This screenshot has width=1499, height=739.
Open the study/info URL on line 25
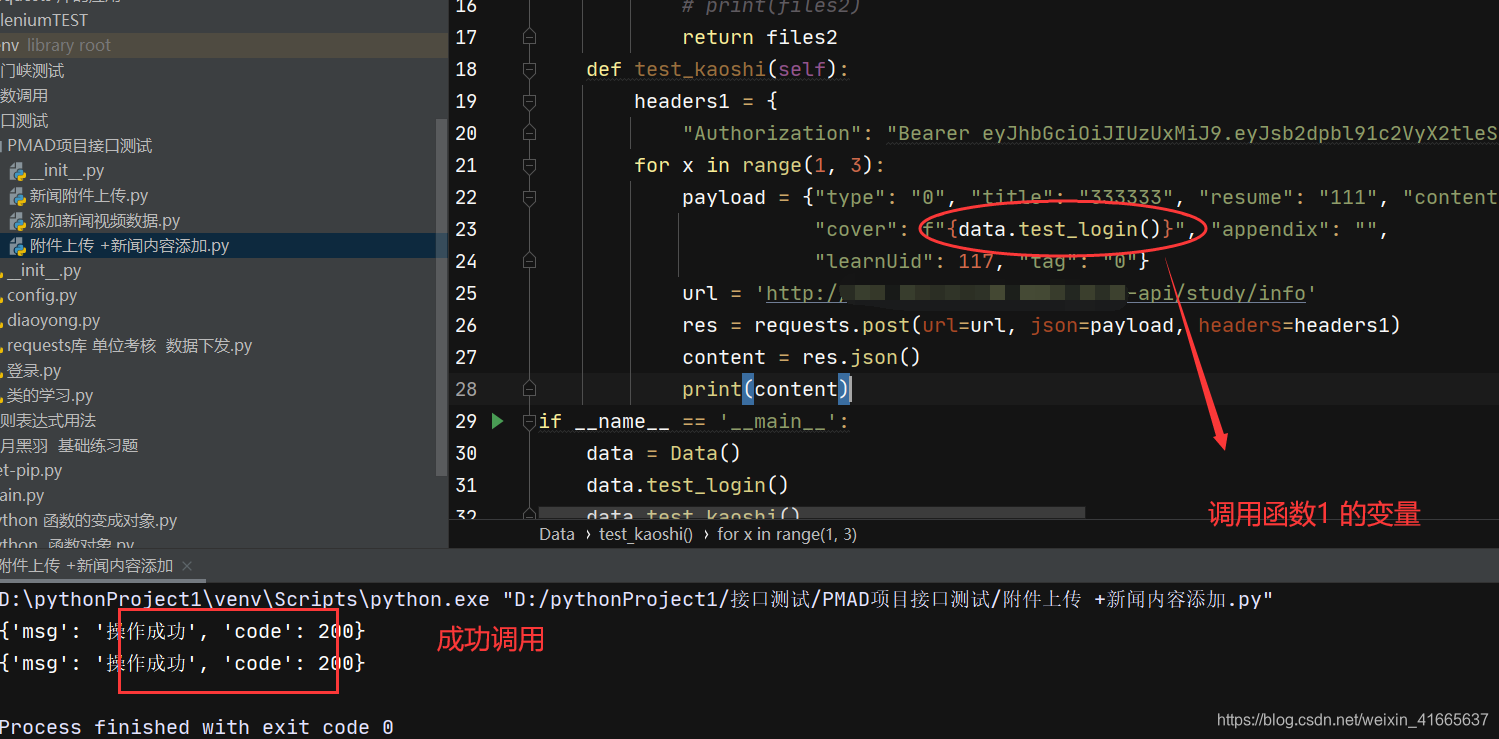tap(1035, 293)
